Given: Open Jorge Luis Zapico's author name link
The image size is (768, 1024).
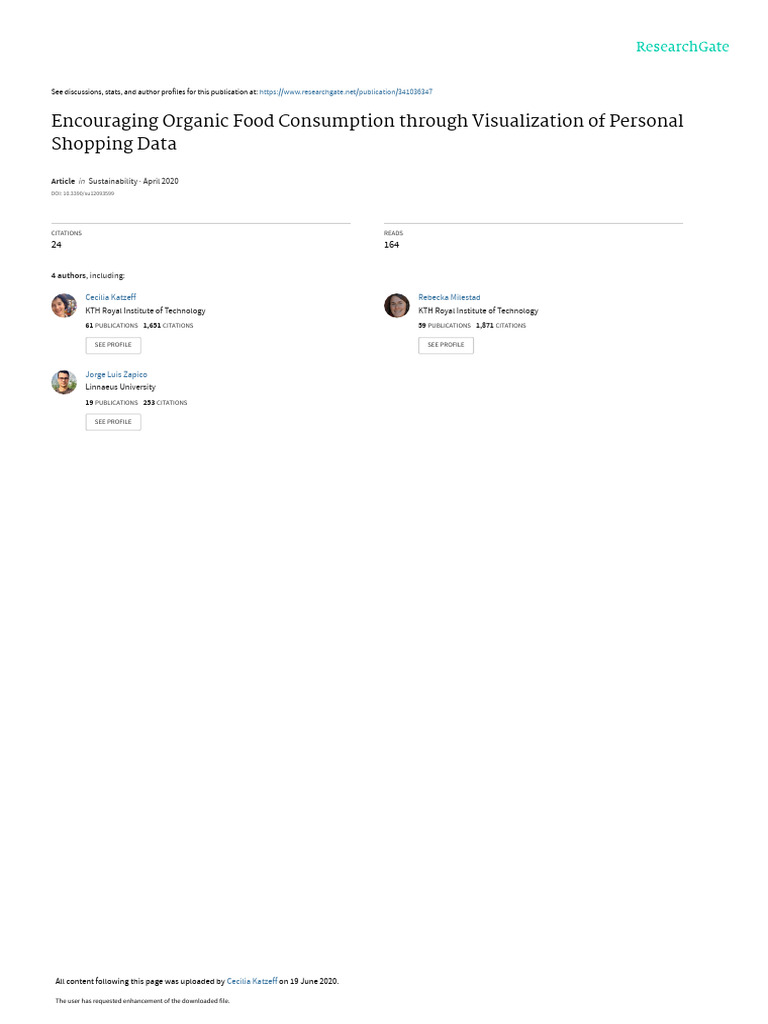Looking at the screenshot, I should tap(116, 374).
